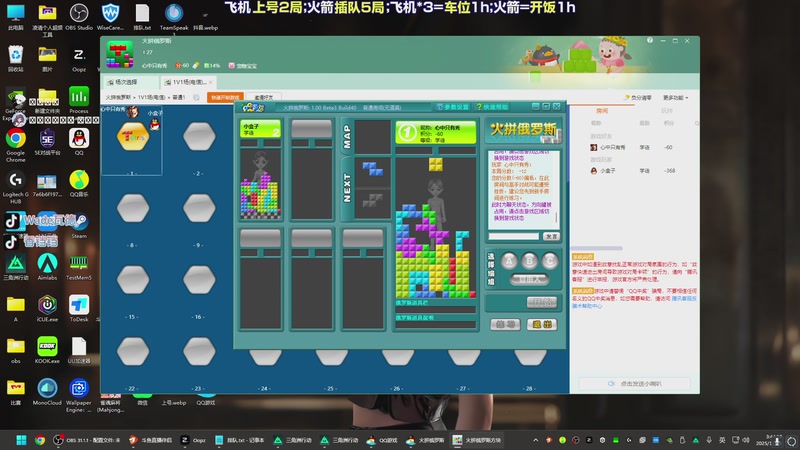
Task: Open Windows Start menu on taskbar
Action: point(21,440)
